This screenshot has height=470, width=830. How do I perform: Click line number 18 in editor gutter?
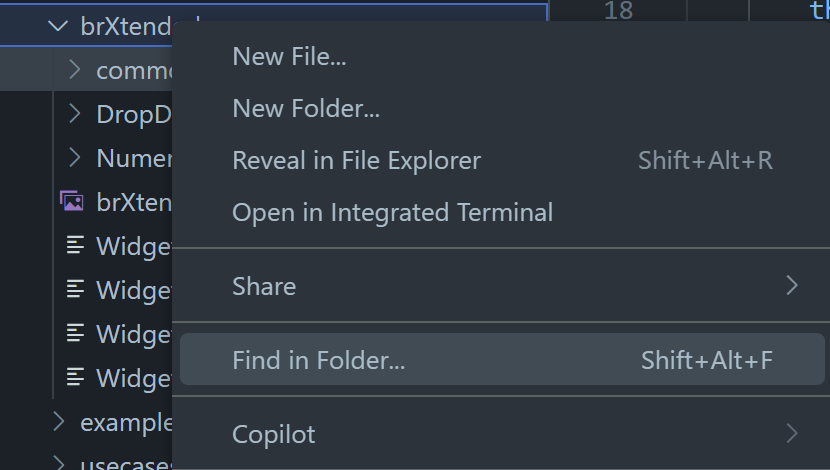tap(618, 11)
